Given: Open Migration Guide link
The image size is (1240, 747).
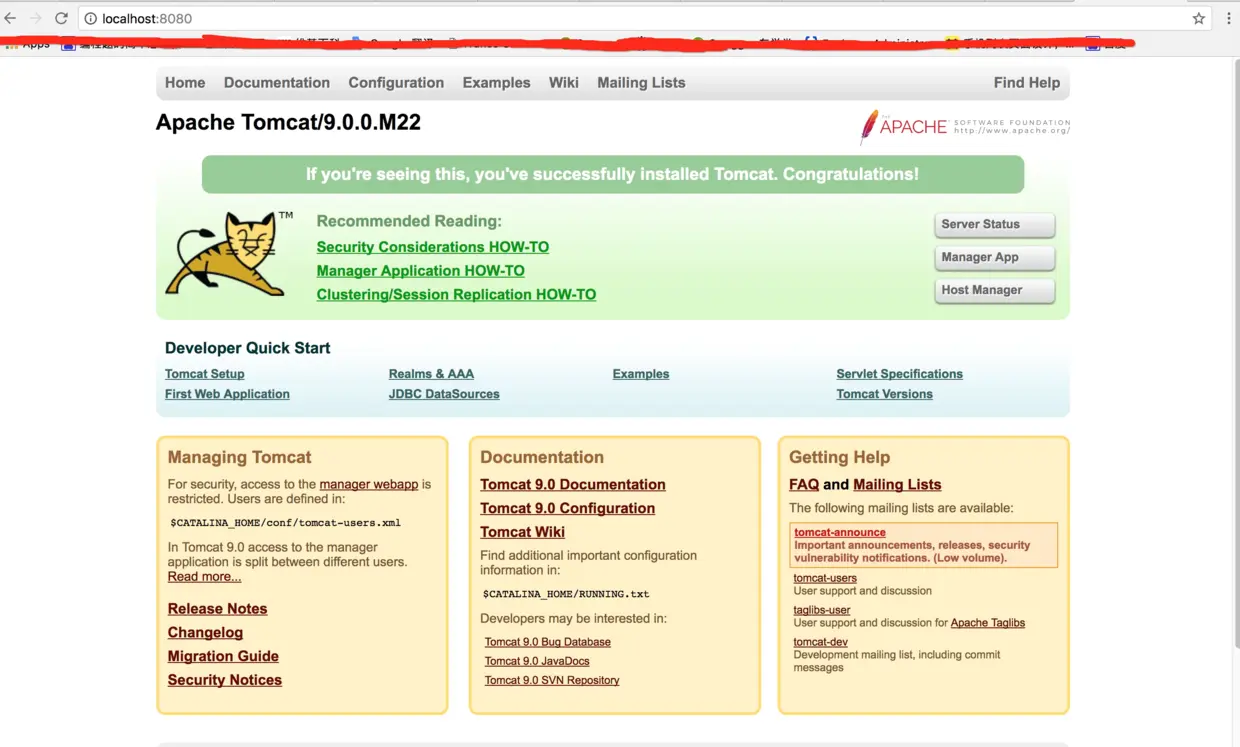Looking at the screenshot, I should coord(223,656).
